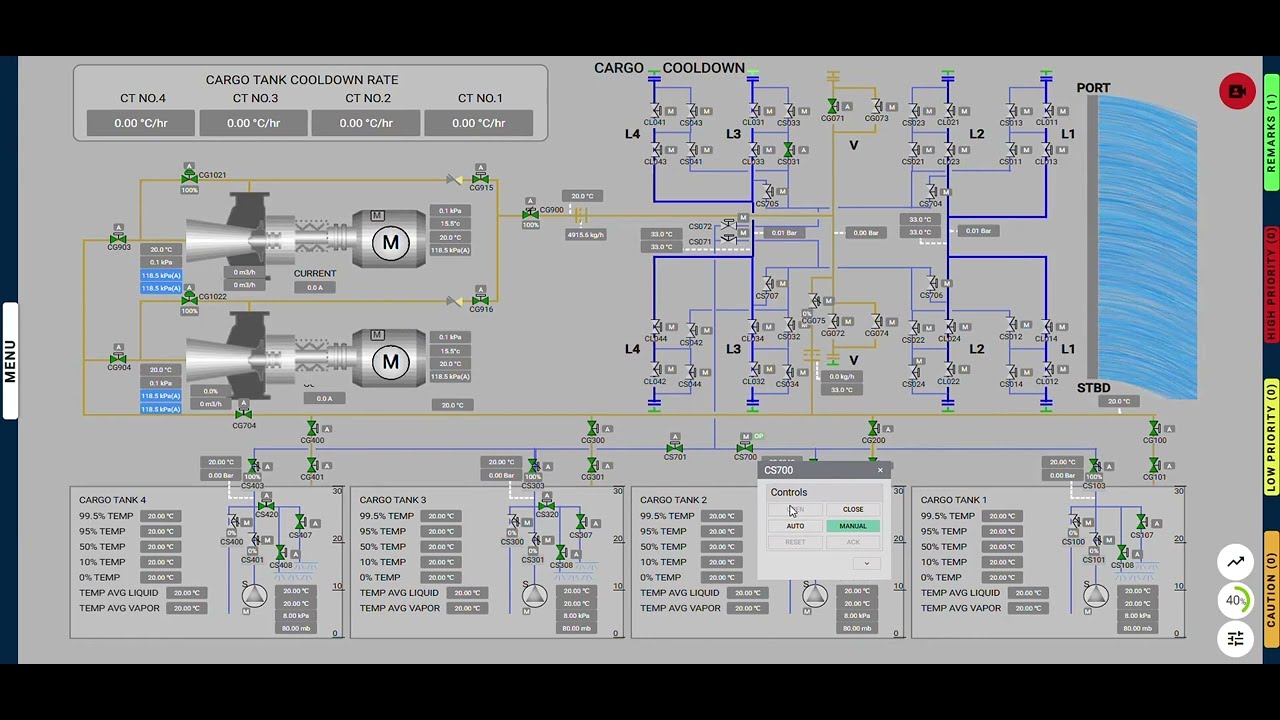Viewport: 1280px width, 720px height.
Task: Click control valve CG900
Action: click(x=530, y=213)
